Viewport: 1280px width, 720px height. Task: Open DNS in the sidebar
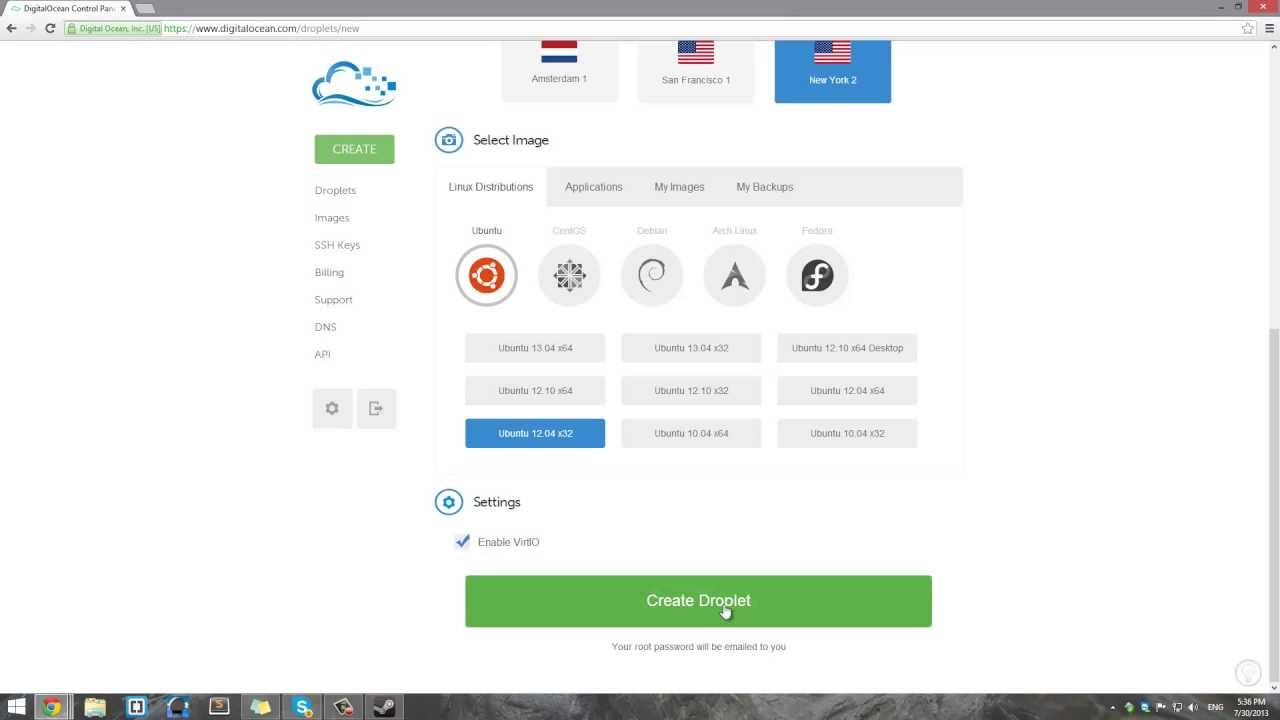(325, 327)
